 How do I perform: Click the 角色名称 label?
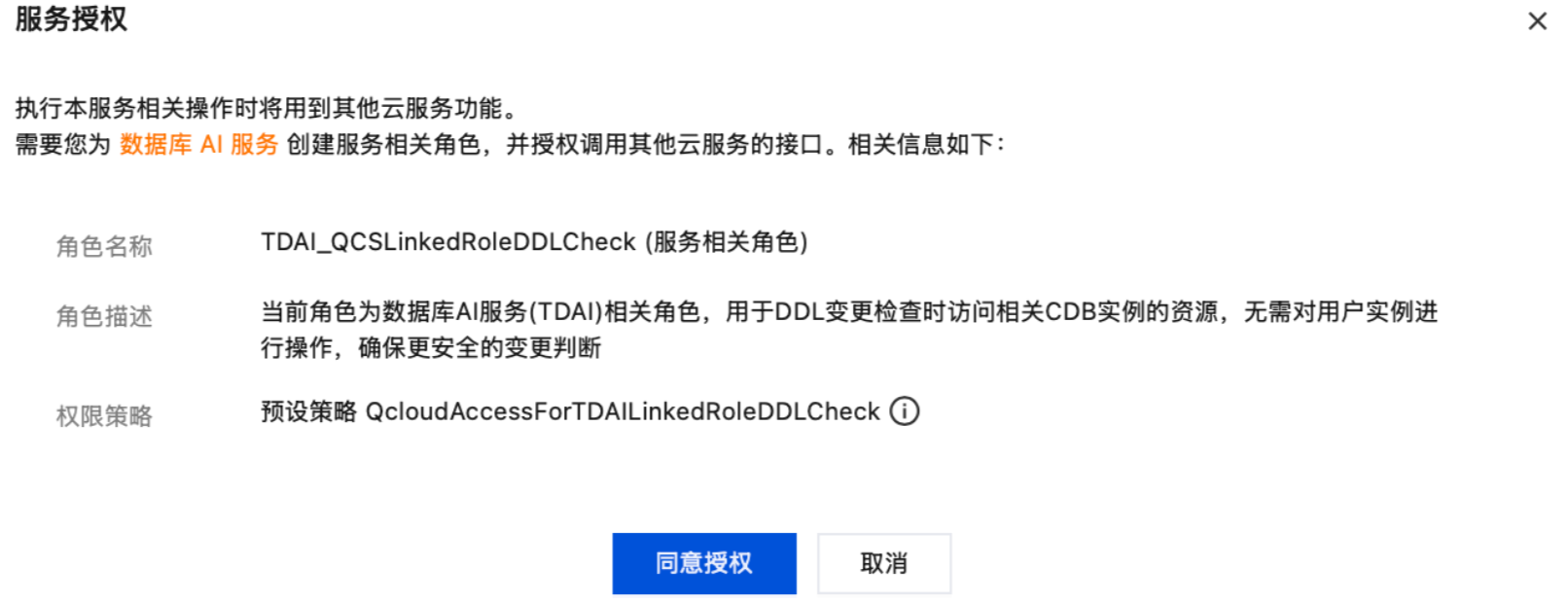tap(104, 247)
